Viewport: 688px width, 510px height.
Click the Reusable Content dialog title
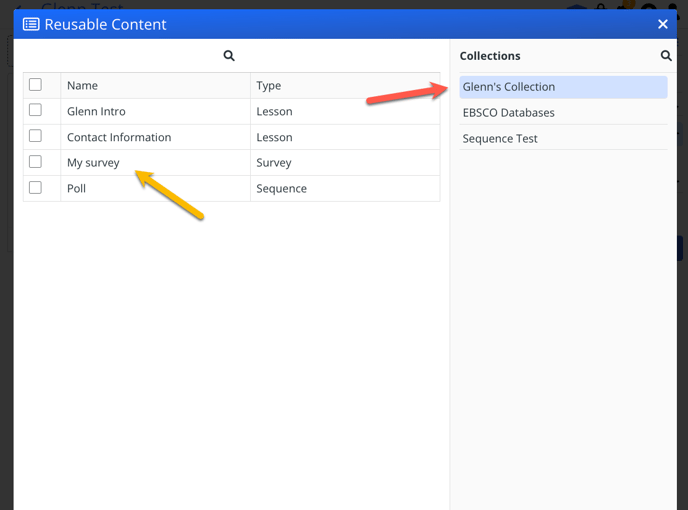click(x=105, y=25)
